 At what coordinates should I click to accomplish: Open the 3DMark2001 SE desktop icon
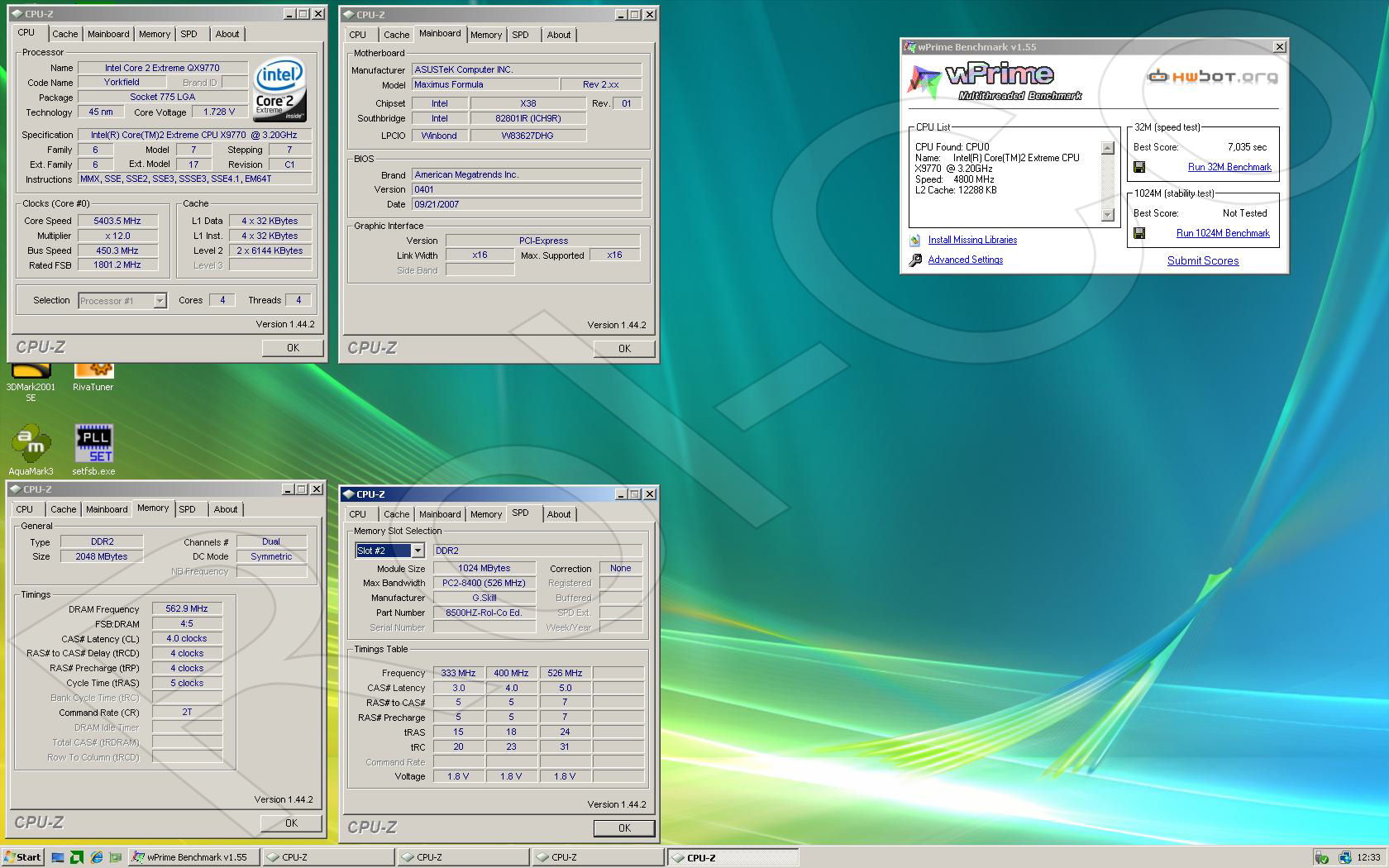(x=31, y=382)
